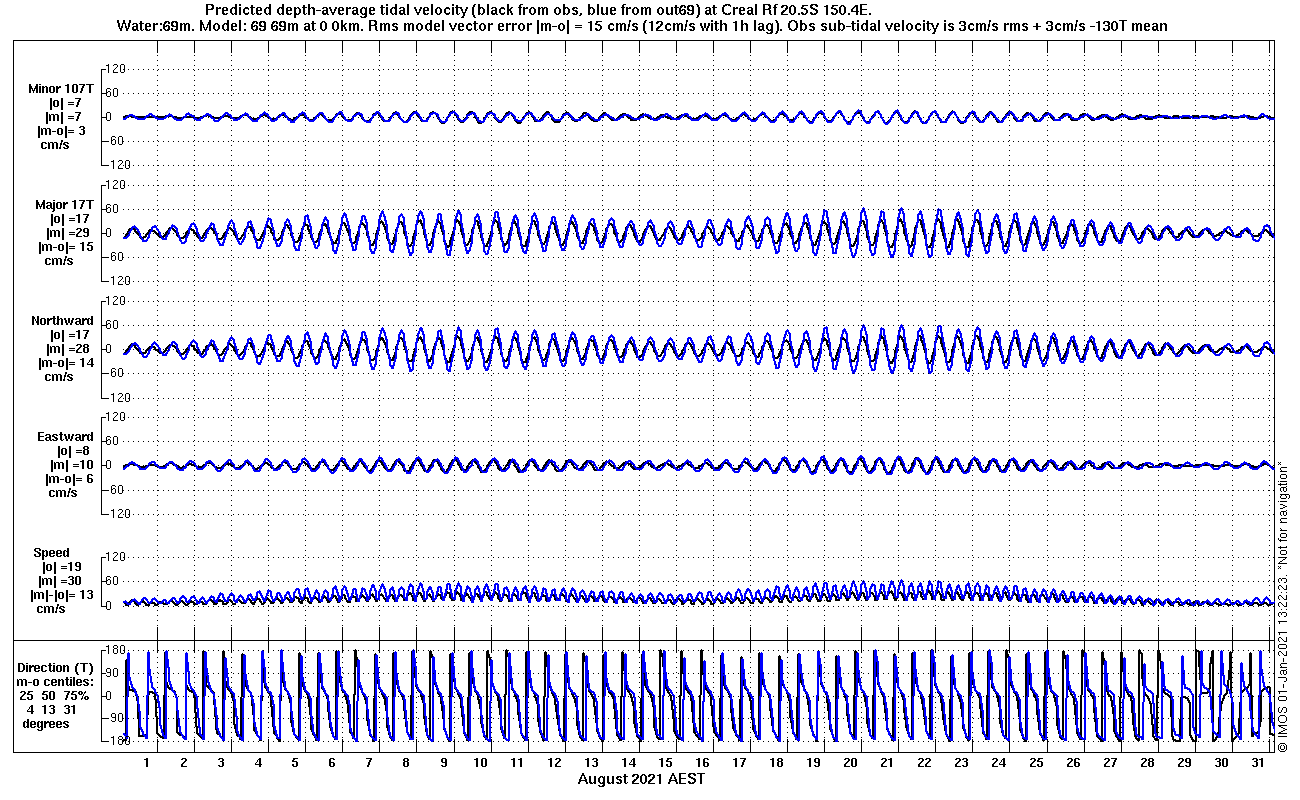Click the '|m-o|= 14' value under Northward

point(66,363)
